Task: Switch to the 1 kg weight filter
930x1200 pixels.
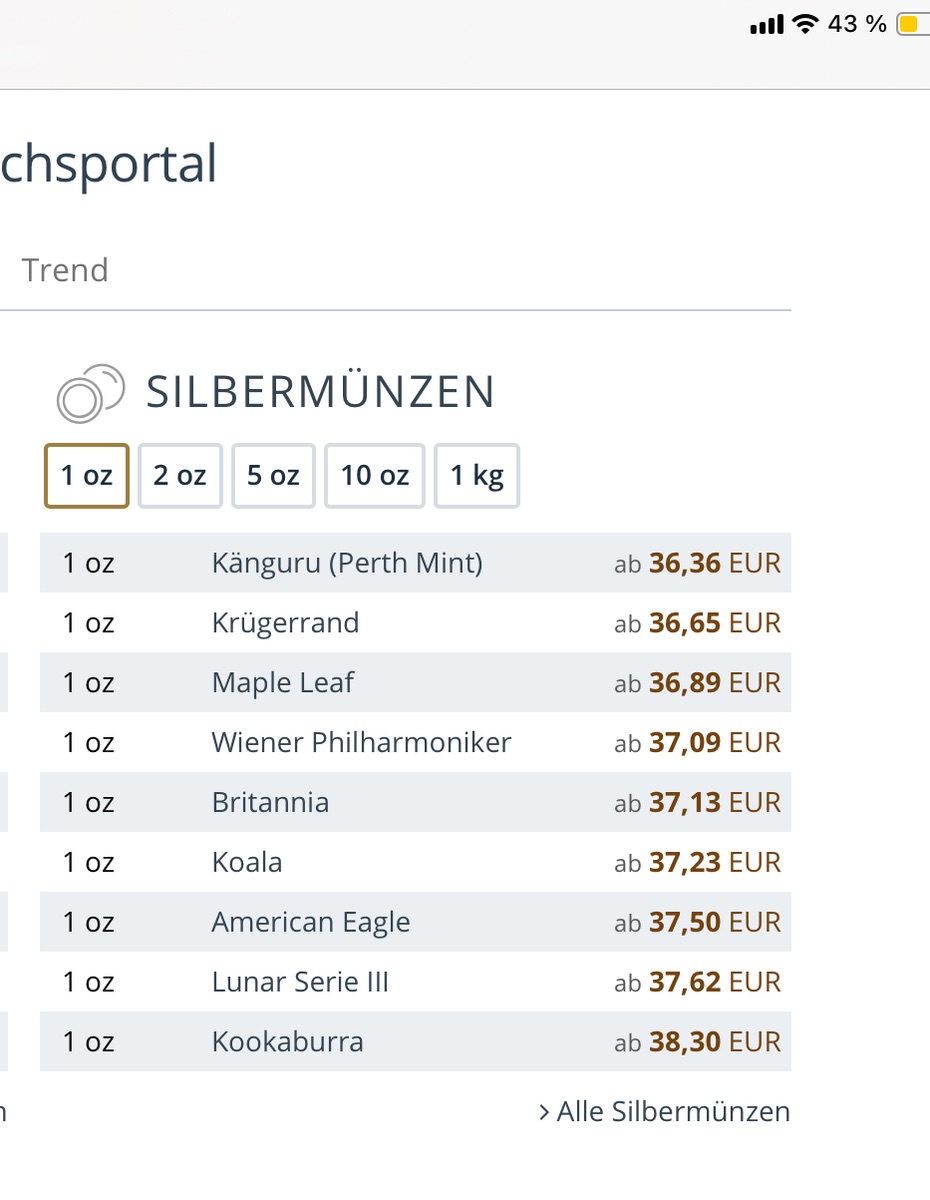Action: pos(477,476)
